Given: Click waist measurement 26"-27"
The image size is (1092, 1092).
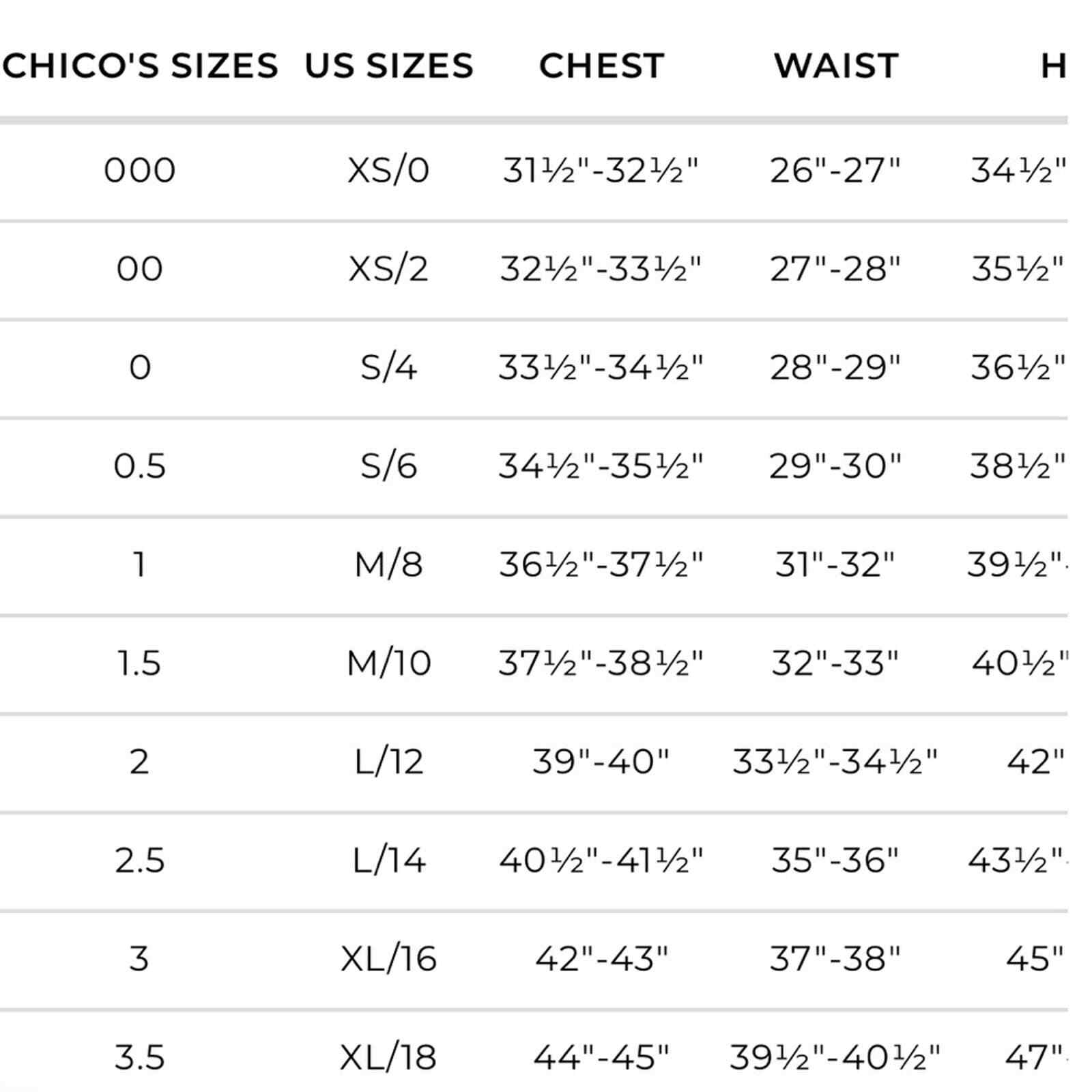Looking at the screenshot, I should coord(835,170).
